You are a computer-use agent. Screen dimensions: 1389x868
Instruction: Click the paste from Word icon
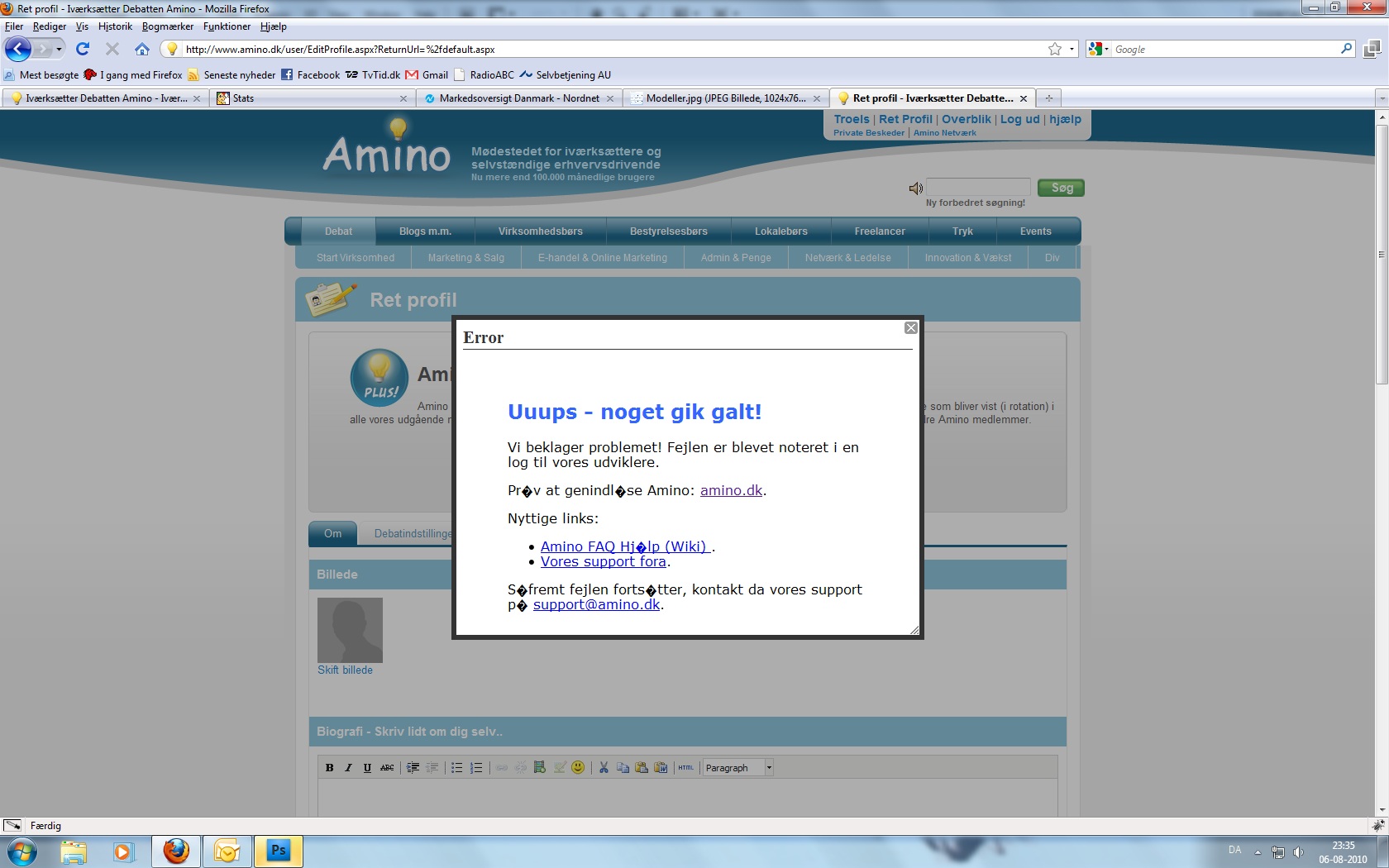pyautogui.click(x=661, y=767)
